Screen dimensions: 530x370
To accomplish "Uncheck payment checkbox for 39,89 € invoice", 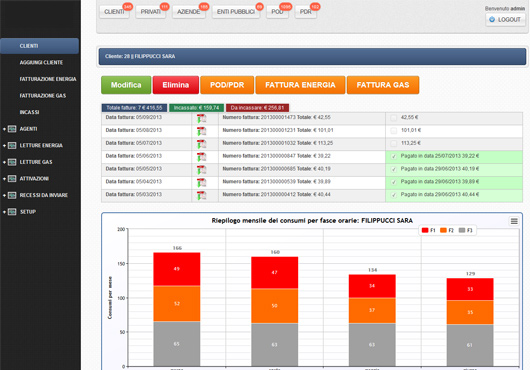I will [x=393, y=182].
